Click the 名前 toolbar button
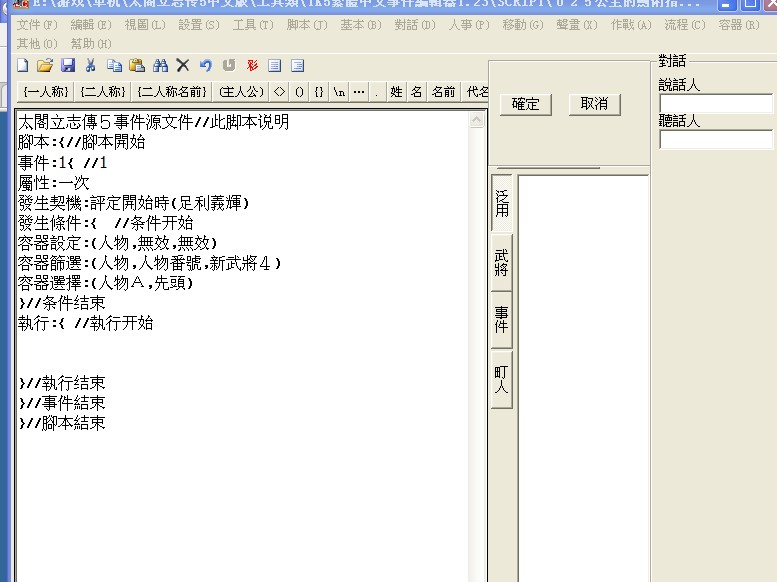This screenshot has width=777, height=582. (444, 92)
